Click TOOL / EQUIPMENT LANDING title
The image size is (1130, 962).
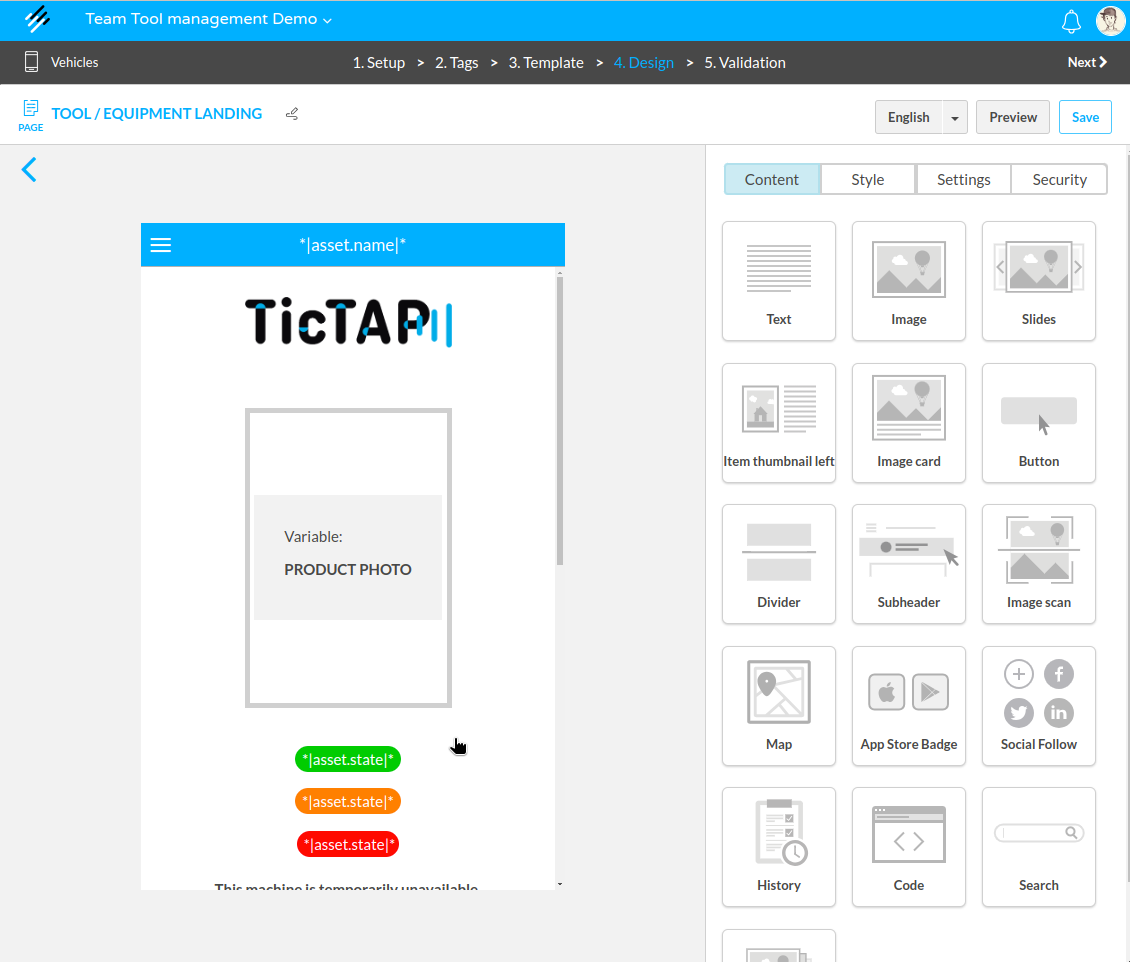[x=156, y=114]
